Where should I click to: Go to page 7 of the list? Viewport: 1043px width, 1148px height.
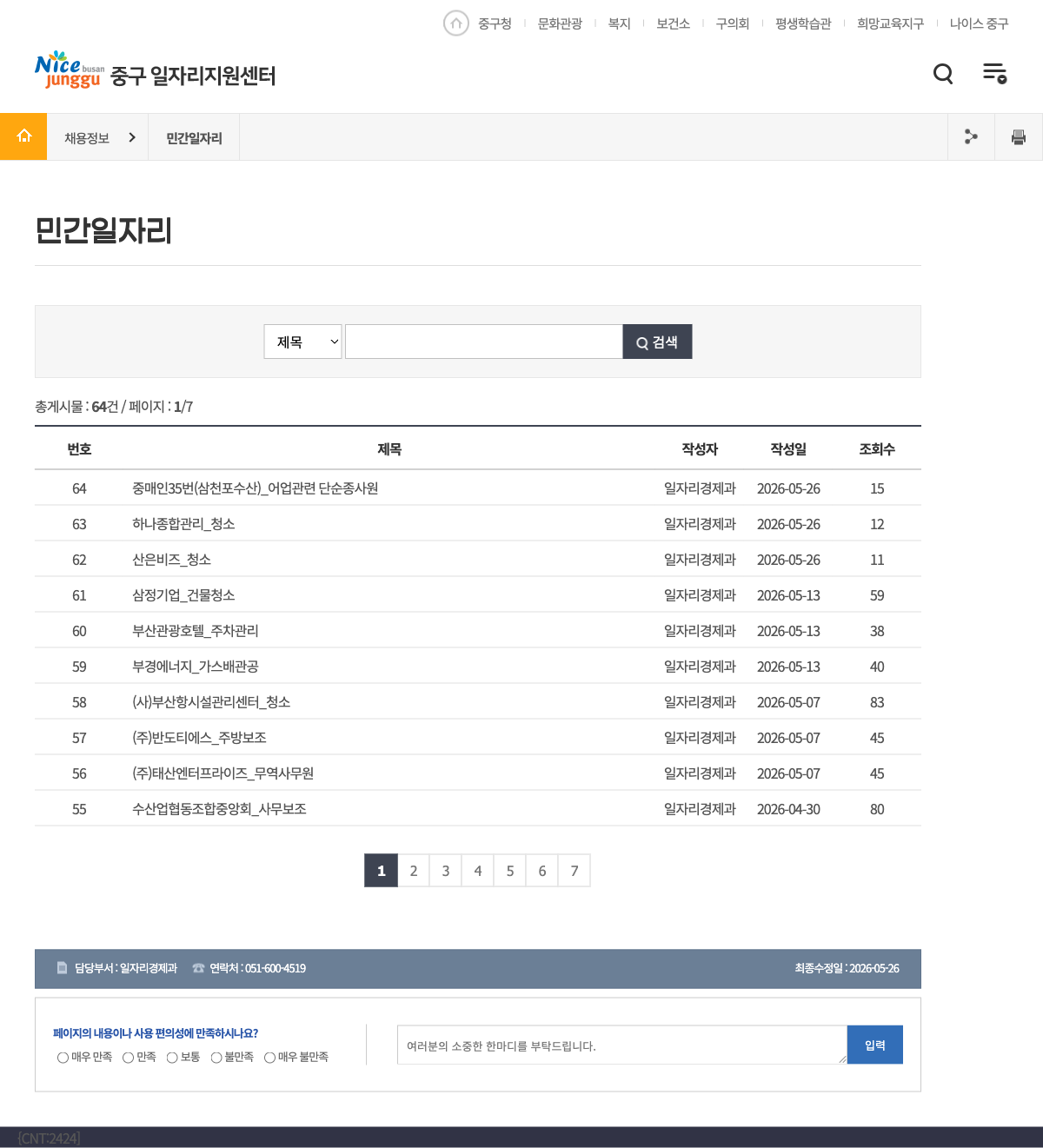click(575, 871)
